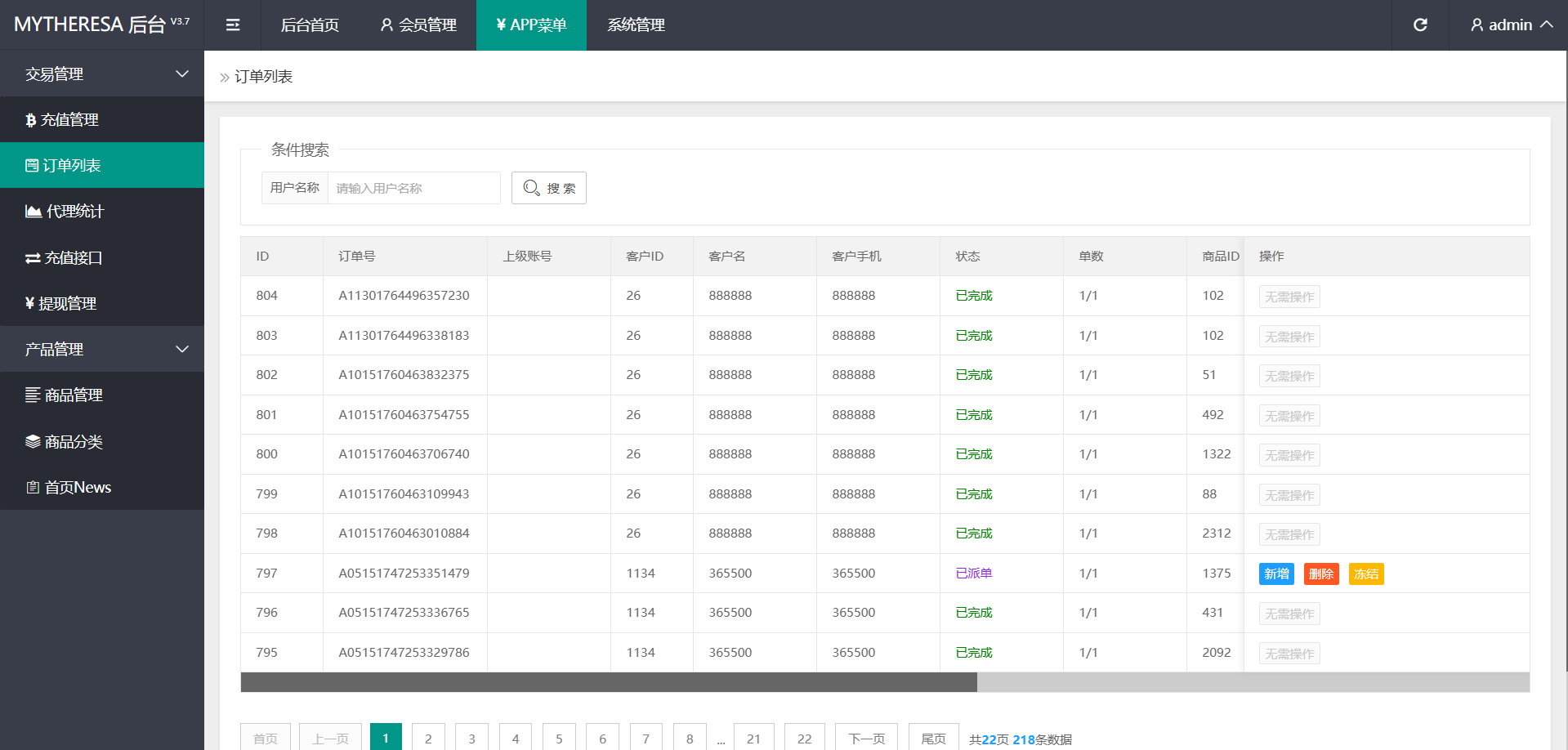The image size is (1568, 750).
Task: Switch to the 会员管理 top menu
Action: (x=418, y=25)
